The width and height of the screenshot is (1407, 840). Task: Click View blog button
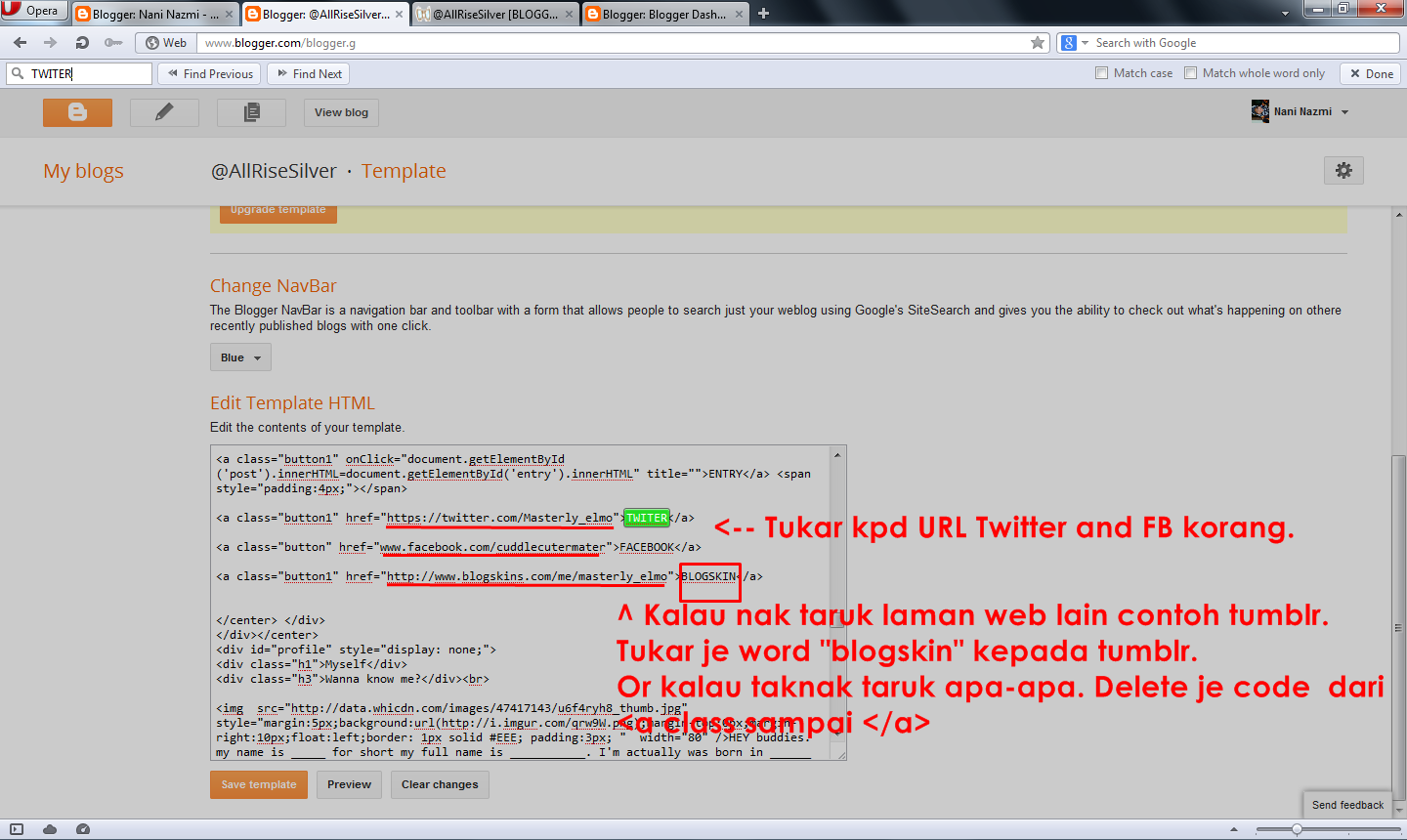[342, 112]
